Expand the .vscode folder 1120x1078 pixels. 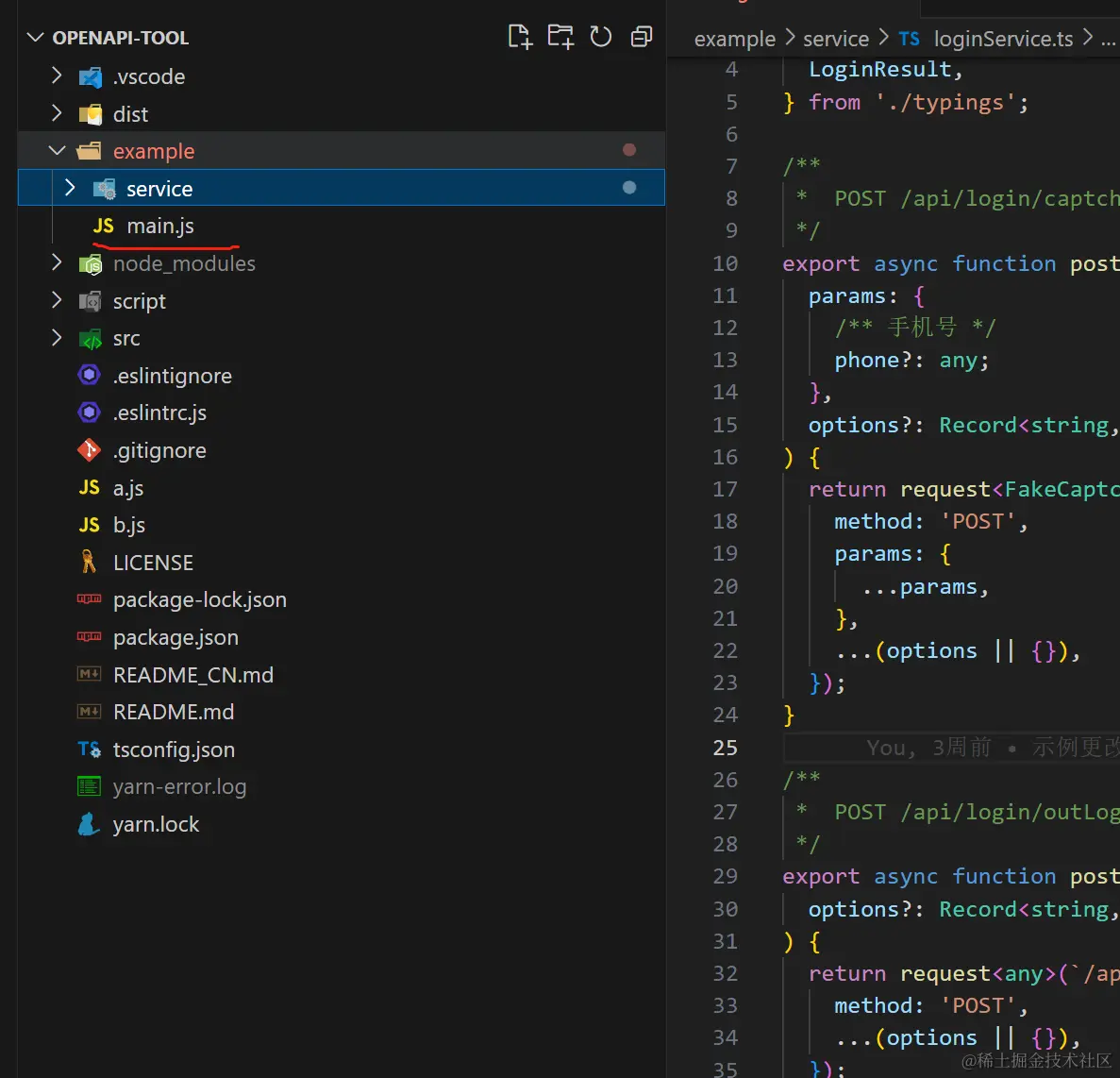[57, 76]
